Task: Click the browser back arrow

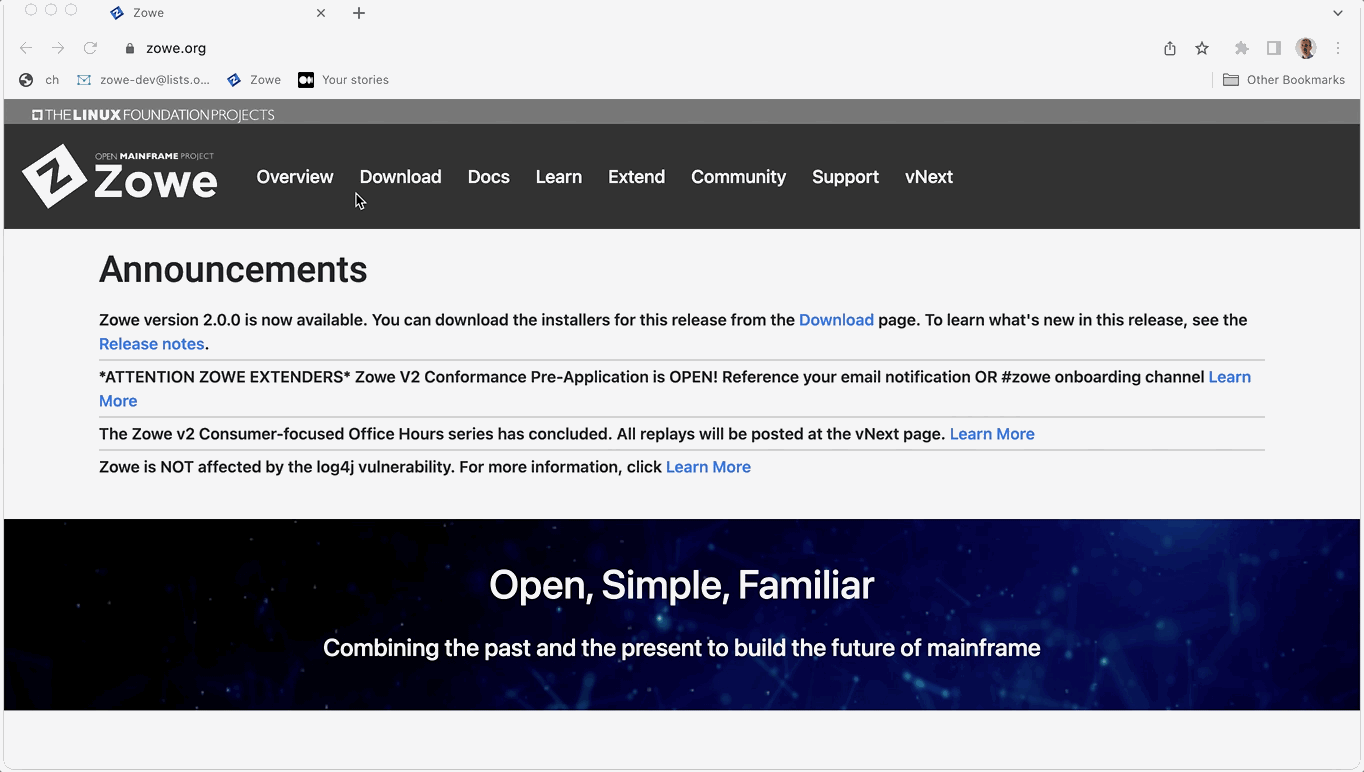Action: [26, 48]
